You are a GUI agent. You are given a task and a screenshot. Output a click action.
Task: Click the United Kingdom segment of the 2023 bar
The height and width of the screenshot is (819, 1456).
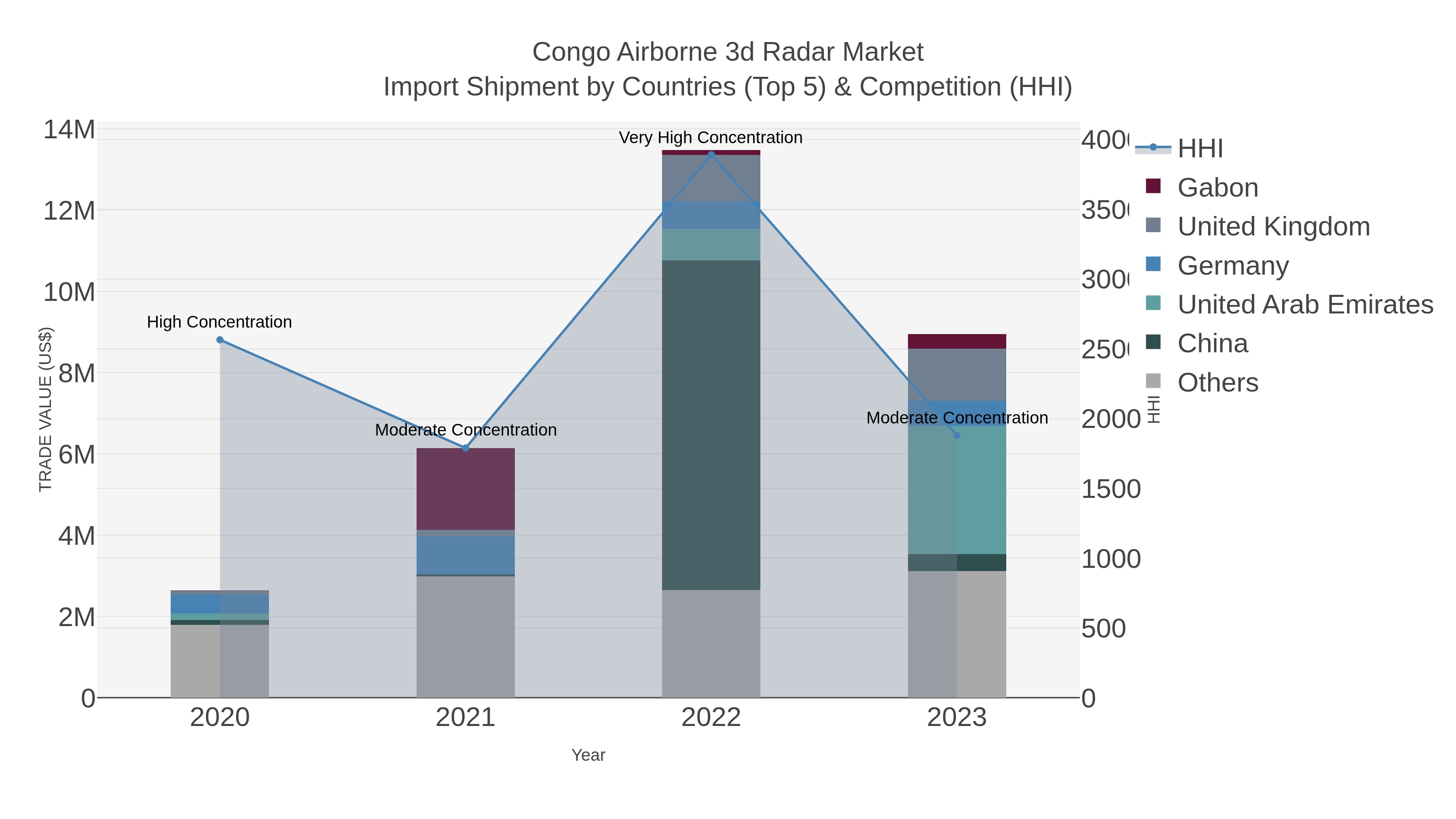[957, 375]
